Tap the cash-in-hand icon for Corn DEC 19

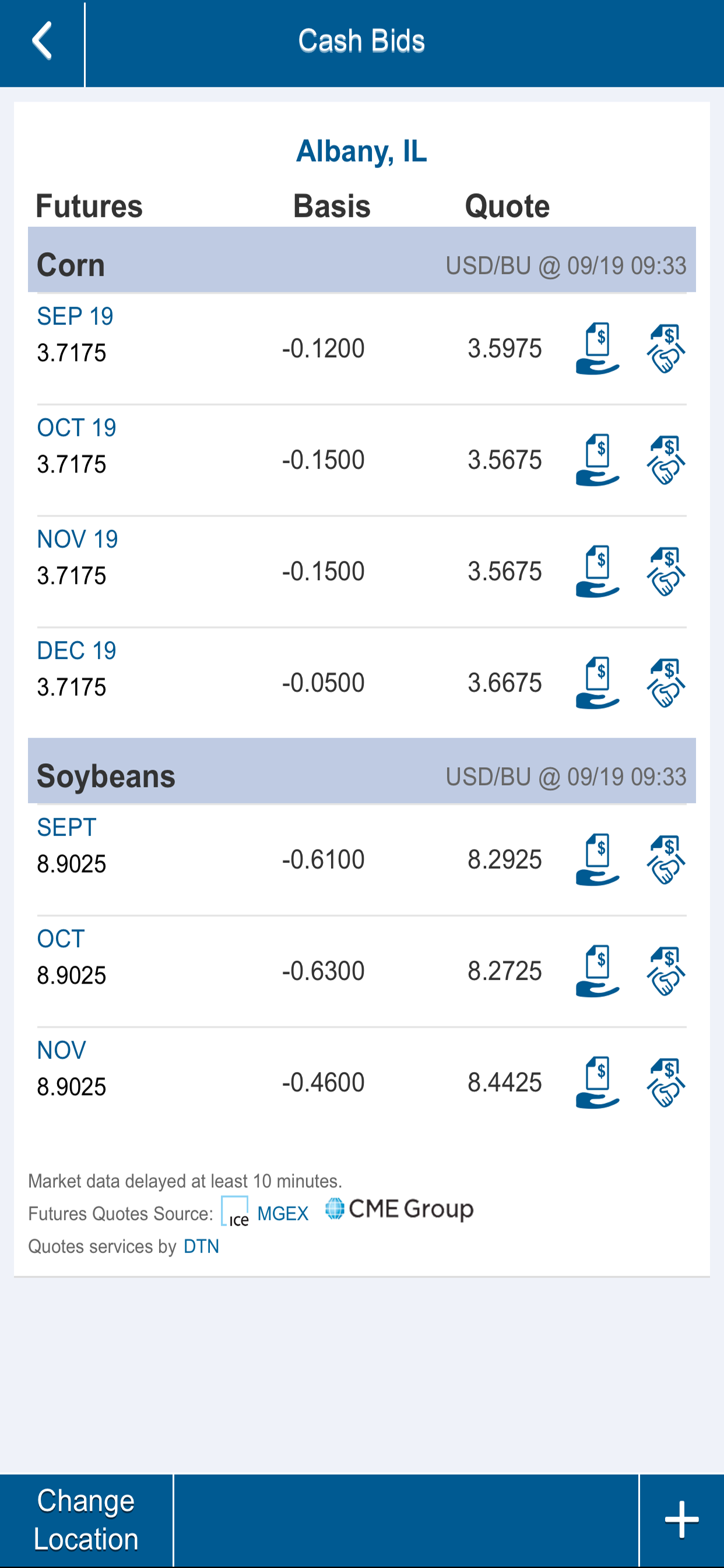598,682
